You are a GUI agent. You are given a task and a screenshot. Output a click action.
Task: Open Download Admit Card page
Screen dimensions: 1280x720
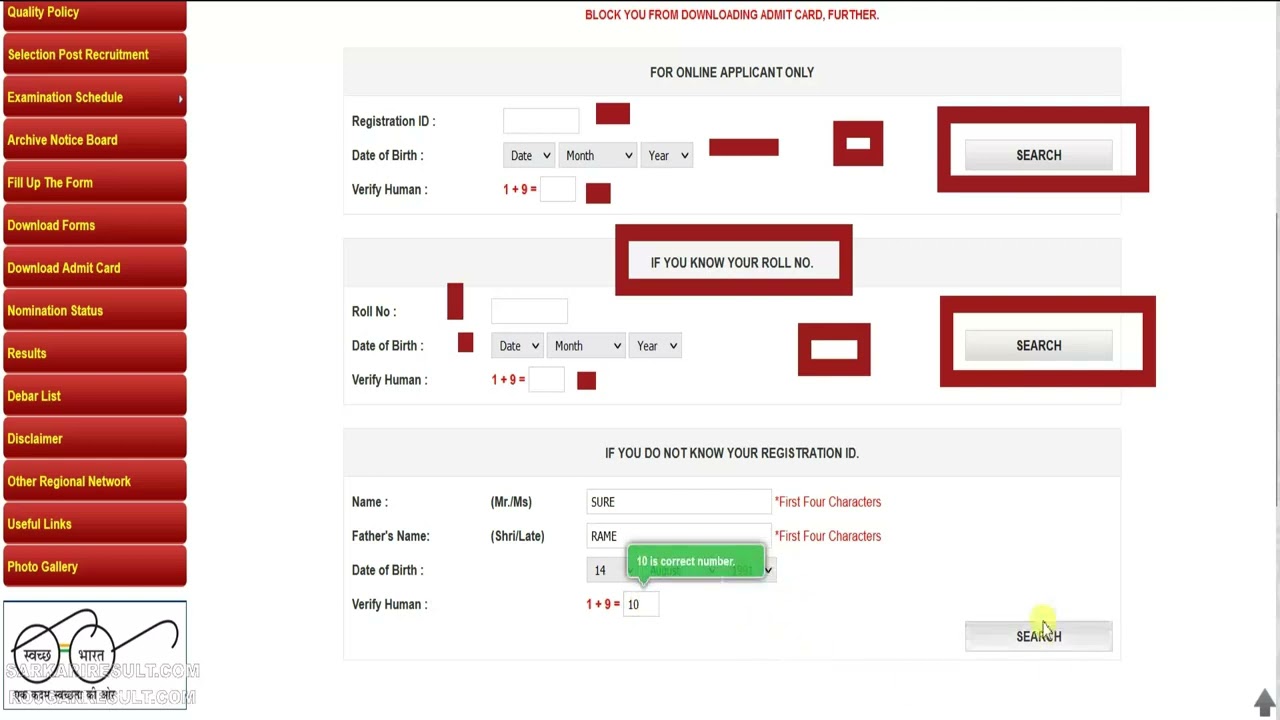tap(94, 268)
